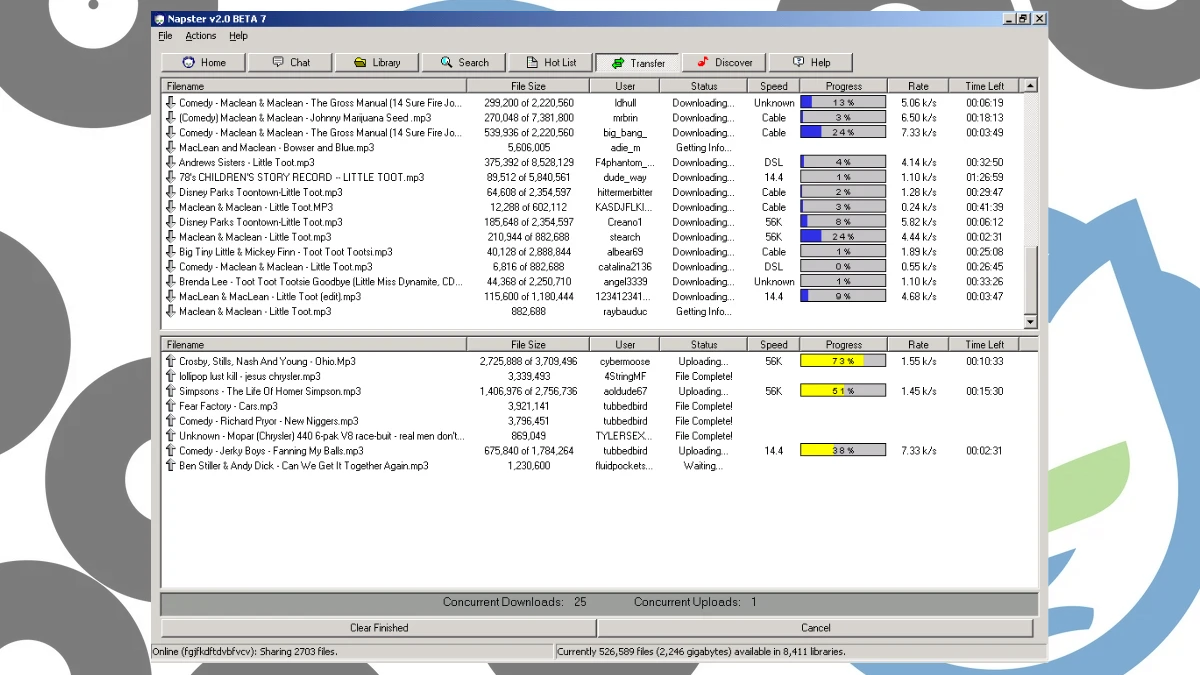This screenshot has width=1200, height=675.
Task: Switch to the Transfer tab
Action: tap(637, 63)
